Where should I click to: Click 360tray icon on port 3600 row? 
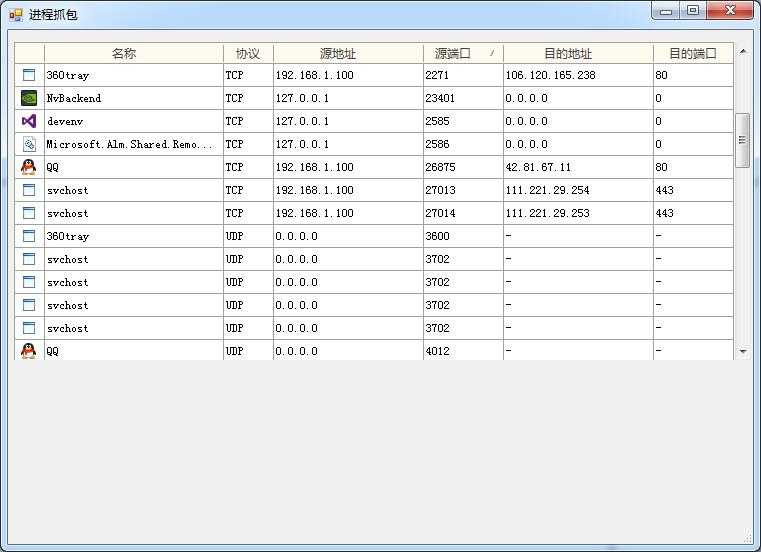[x=29, y=236]
